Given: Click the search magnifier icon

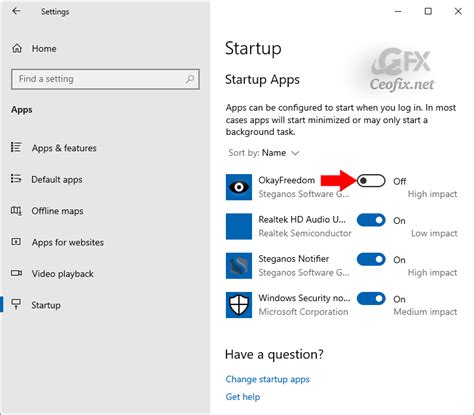Looking at the screenshot, I should [x=190, y=79].
